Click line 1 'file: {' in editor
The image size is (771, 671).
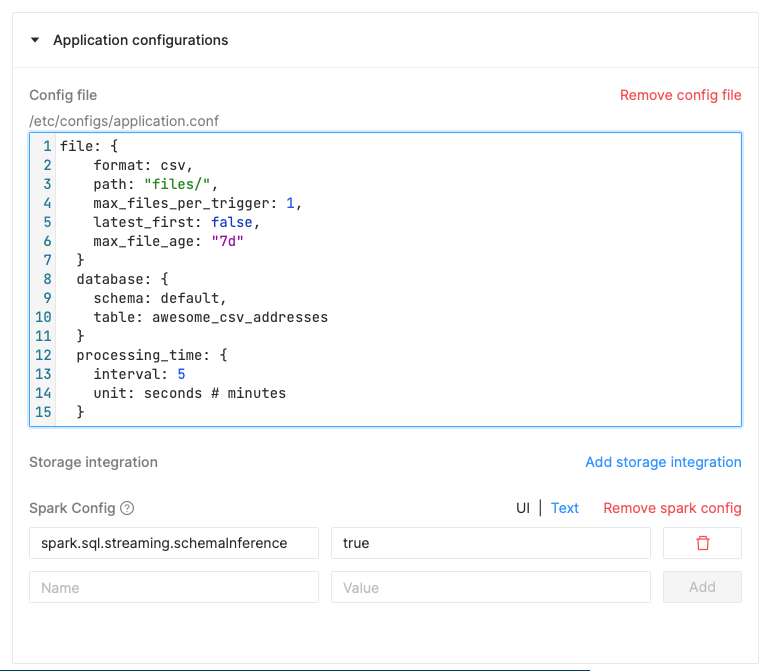89,146
